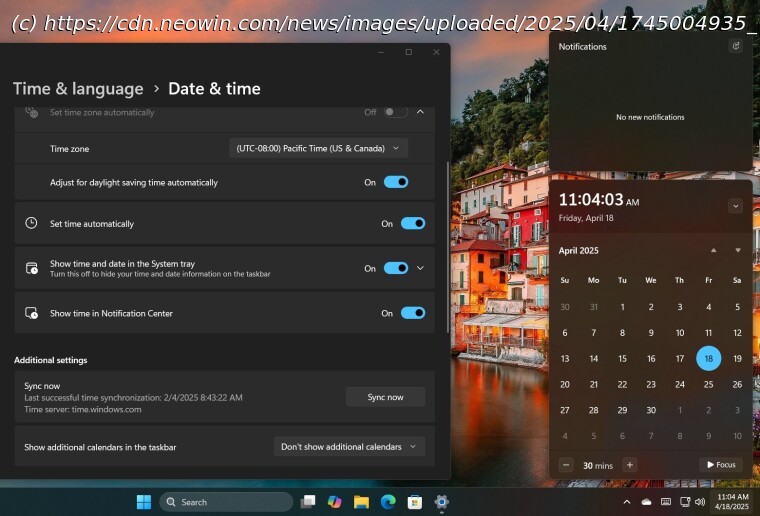Launch Microsoft Edge from the taskbar

pos(388,502)
